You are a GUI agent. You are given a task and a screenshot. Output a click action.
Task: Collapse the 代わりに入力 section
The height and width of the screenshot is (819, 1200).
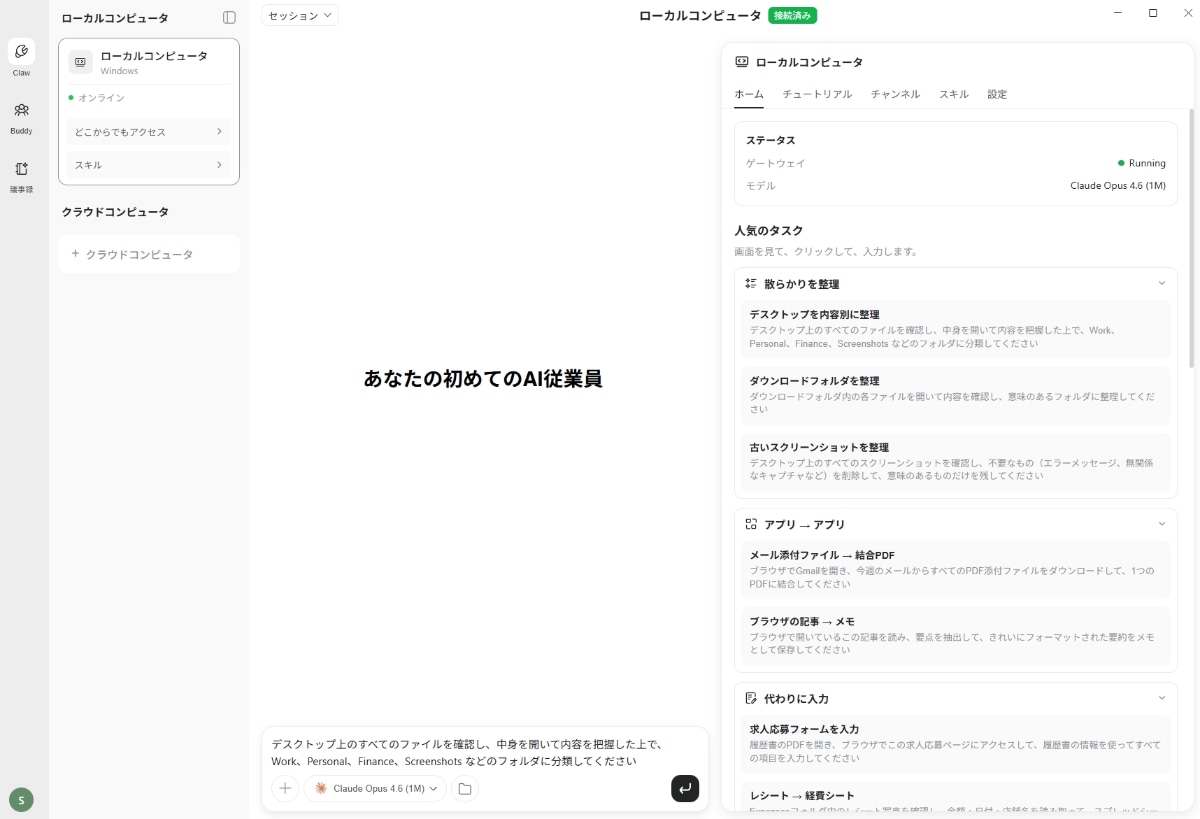pyautogui.click(x=1161, y=698)
